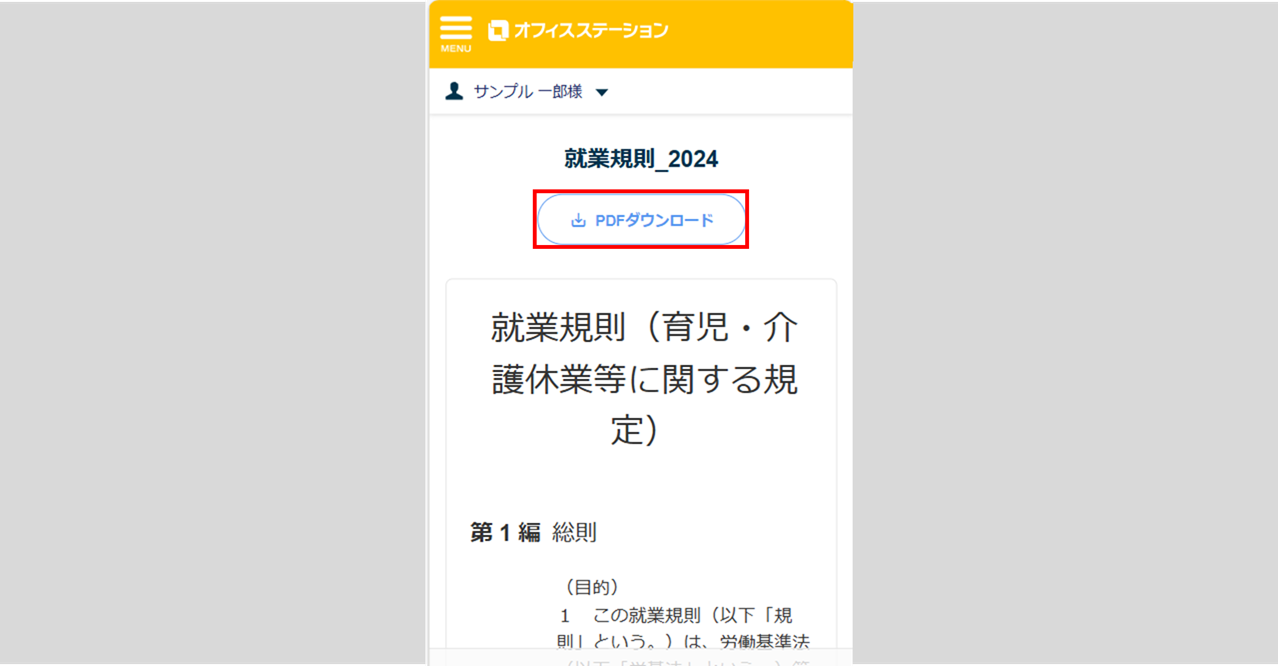
Task: Click the user silhouette icon
Action: pyautogui.click(x=454, y=91)
